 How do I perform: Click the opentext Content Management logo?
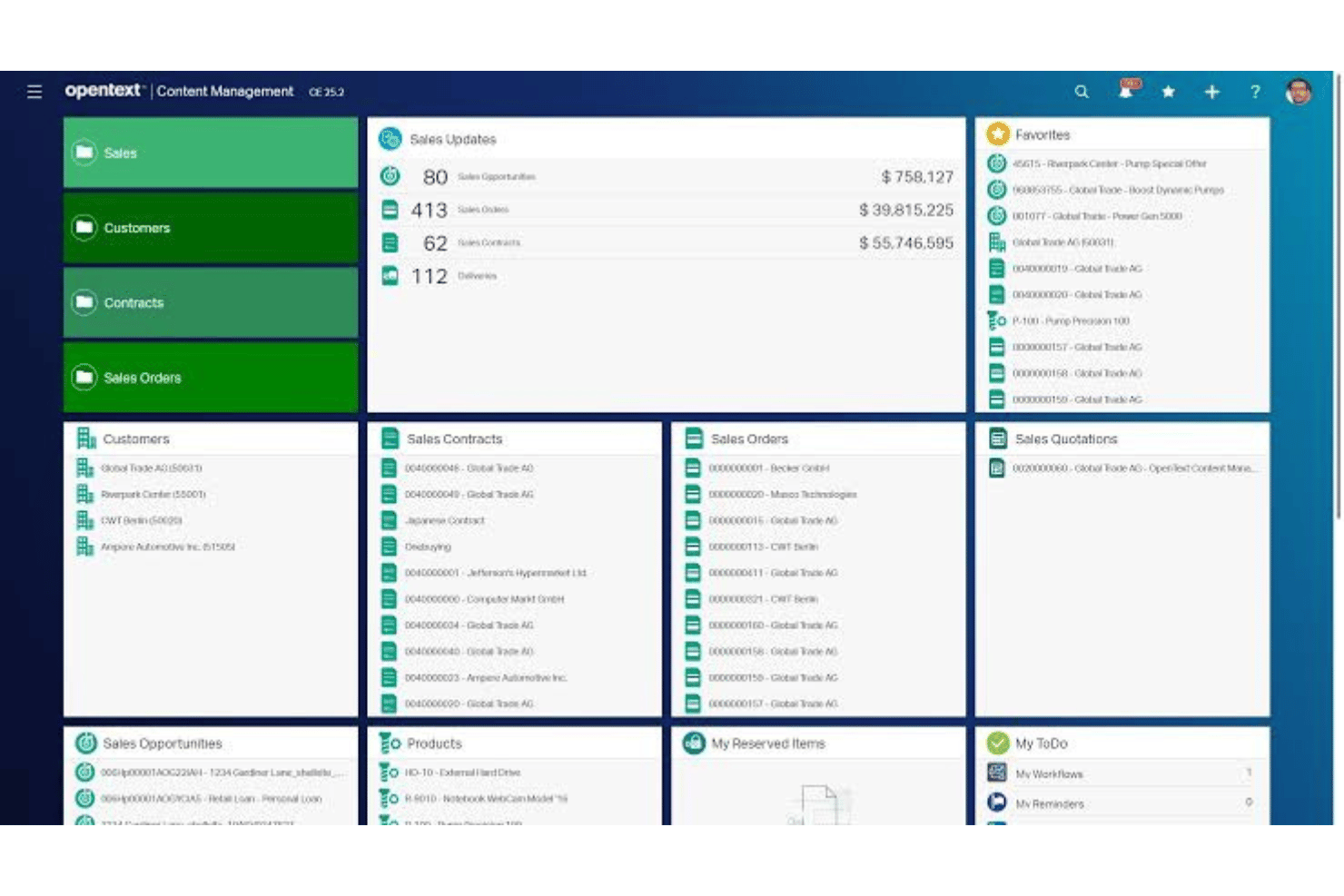pos(179,91)
